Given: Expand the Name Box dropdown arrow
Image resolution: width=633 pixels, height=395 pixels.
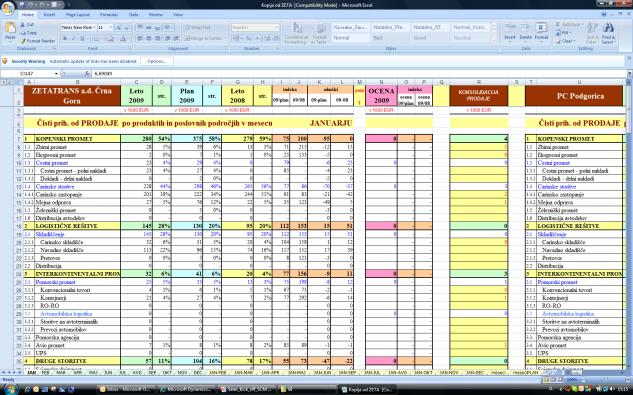Looking at the screenshot, I should [x=56, y=74].
